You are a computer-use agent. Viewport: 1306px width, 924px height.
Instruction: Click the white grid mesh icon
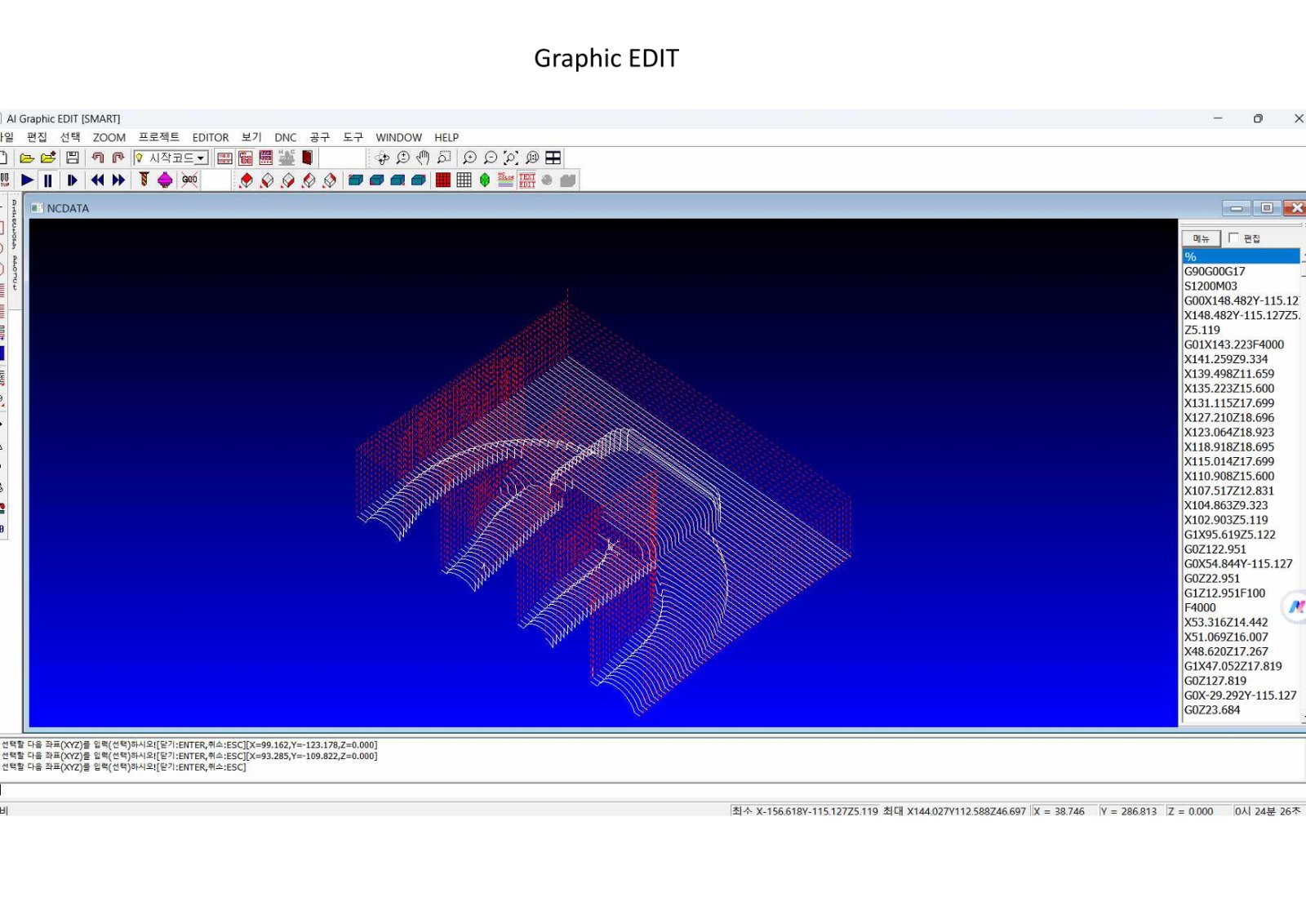tap(464, 180)
